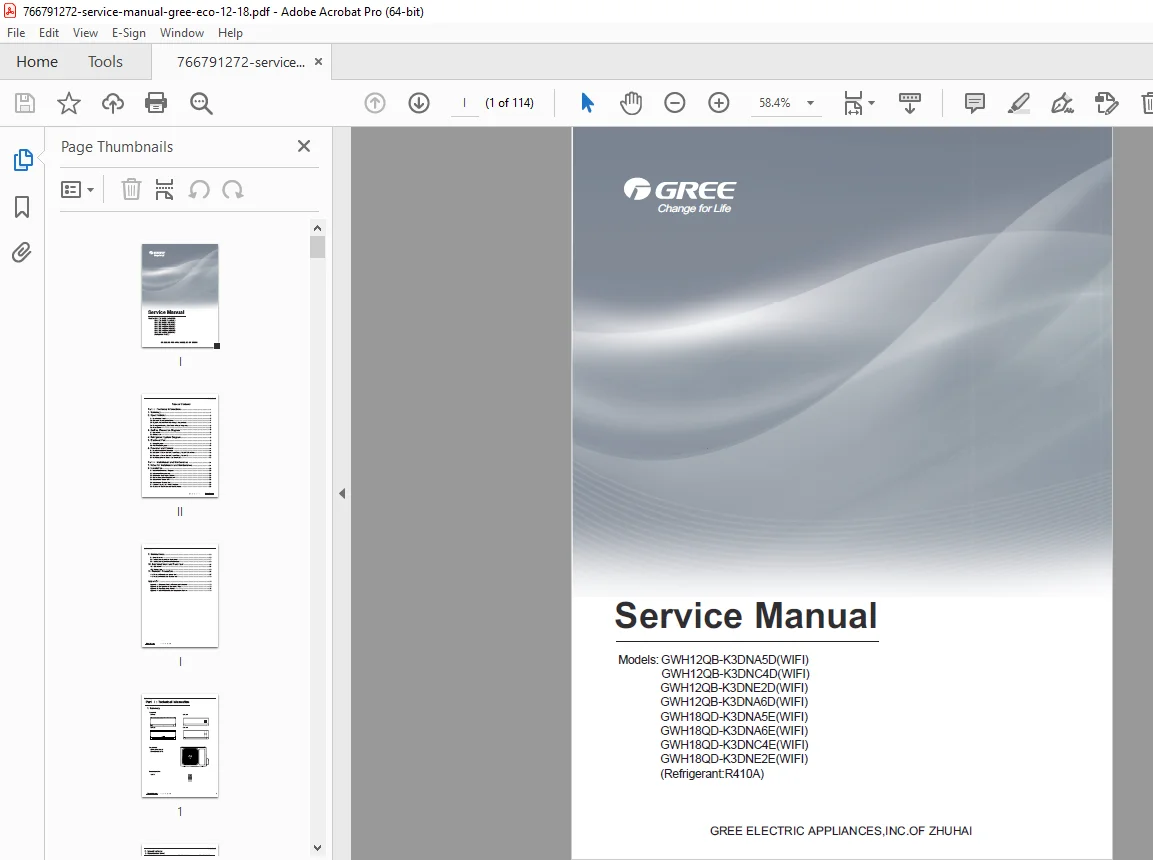Close the 766791272-service document tab
This screenshot has height=860, width=1153.
[x=318, y=62]
